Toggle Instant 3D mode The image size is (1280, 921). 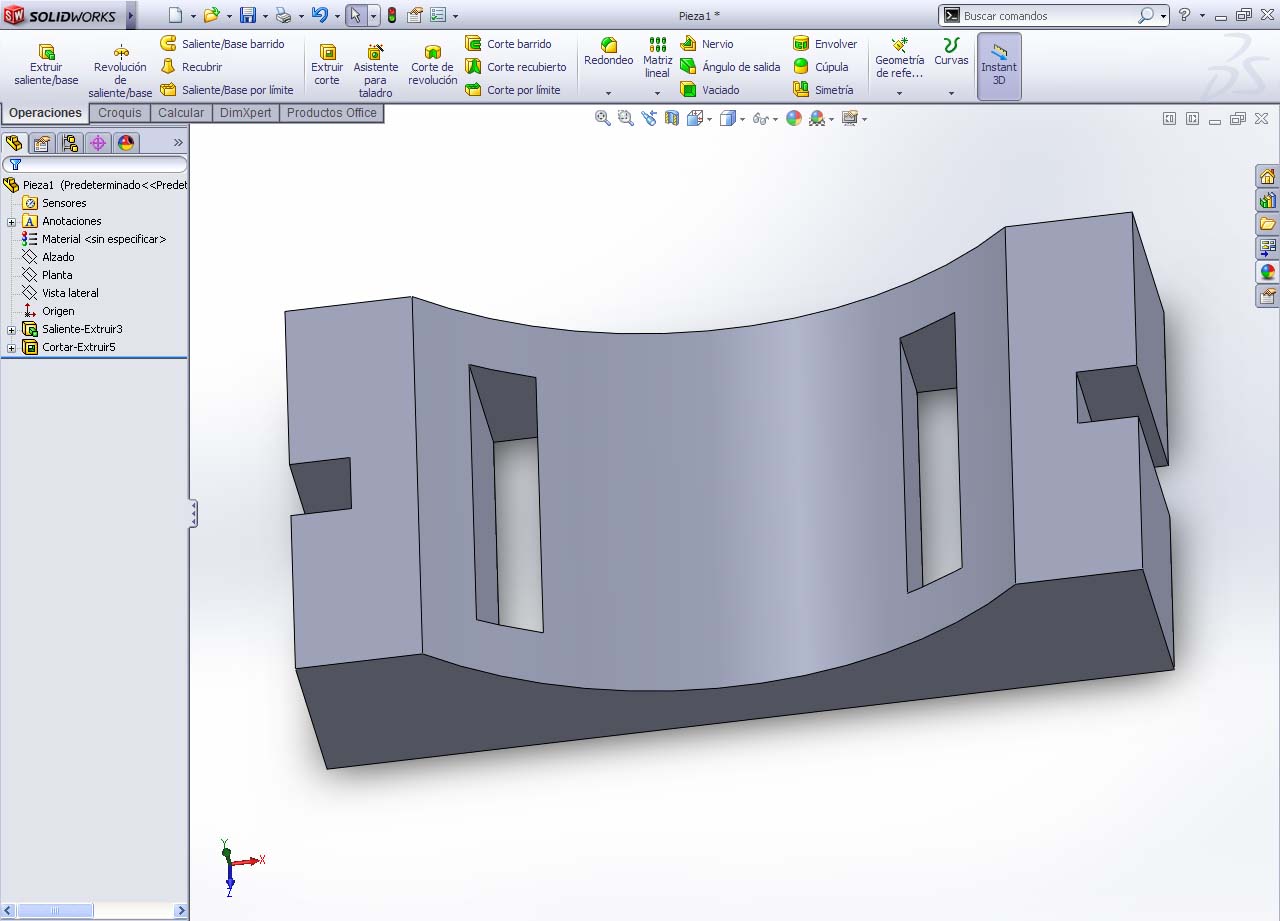point(999,66)
